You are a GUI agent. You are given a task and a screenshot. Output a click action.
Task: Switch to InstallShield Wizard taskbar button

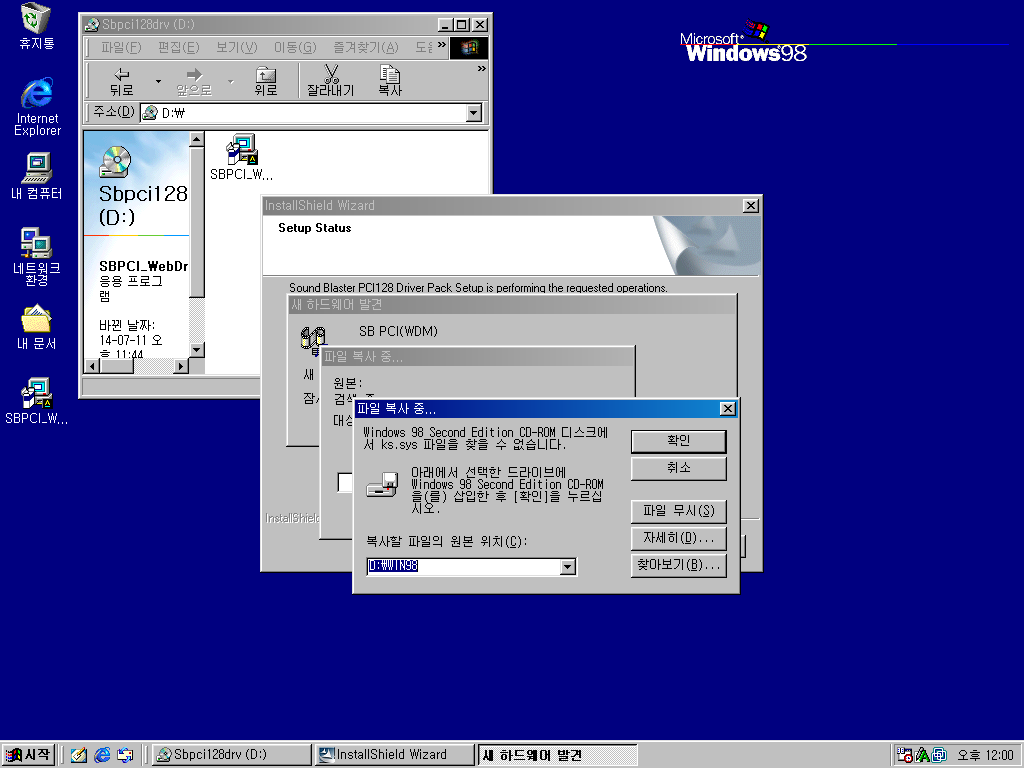click(x=394, y=755)
